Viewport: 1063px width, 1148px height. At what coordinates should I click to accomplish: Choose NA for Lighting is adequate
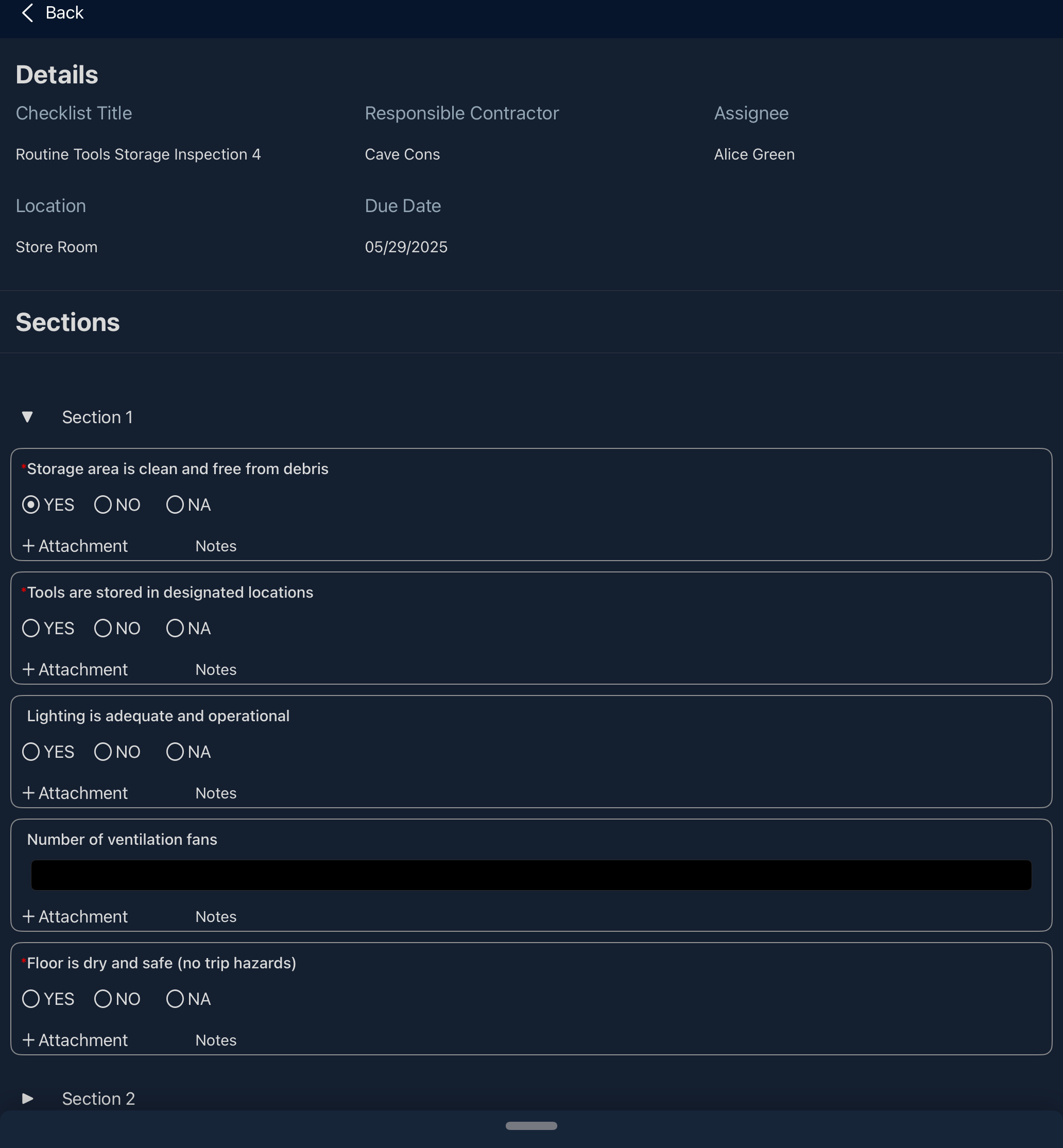[175, 752]
